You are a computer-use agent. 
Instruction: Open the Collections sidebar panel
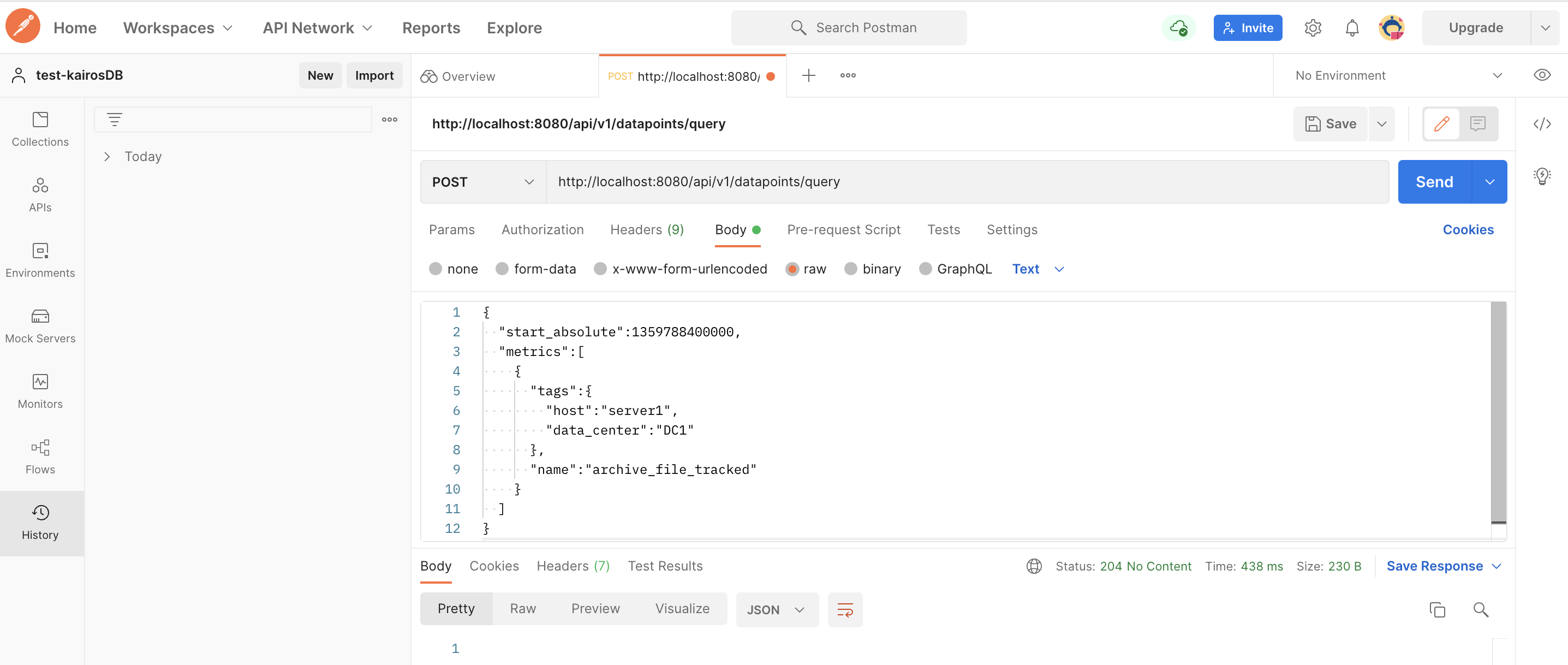tap(40, 128)
